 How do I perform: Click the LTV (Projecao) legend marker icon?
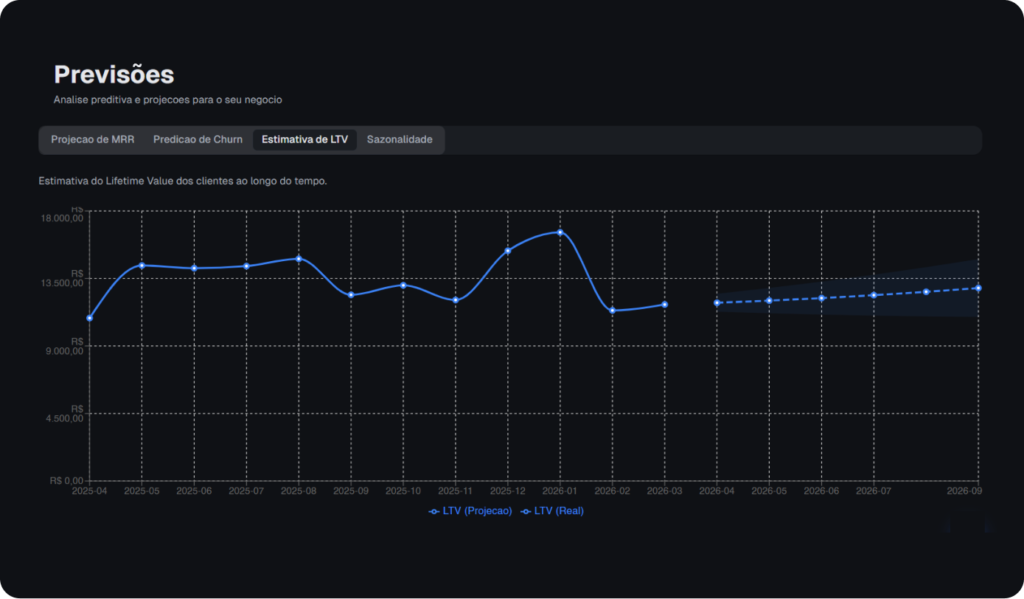[x=434, y=511]
